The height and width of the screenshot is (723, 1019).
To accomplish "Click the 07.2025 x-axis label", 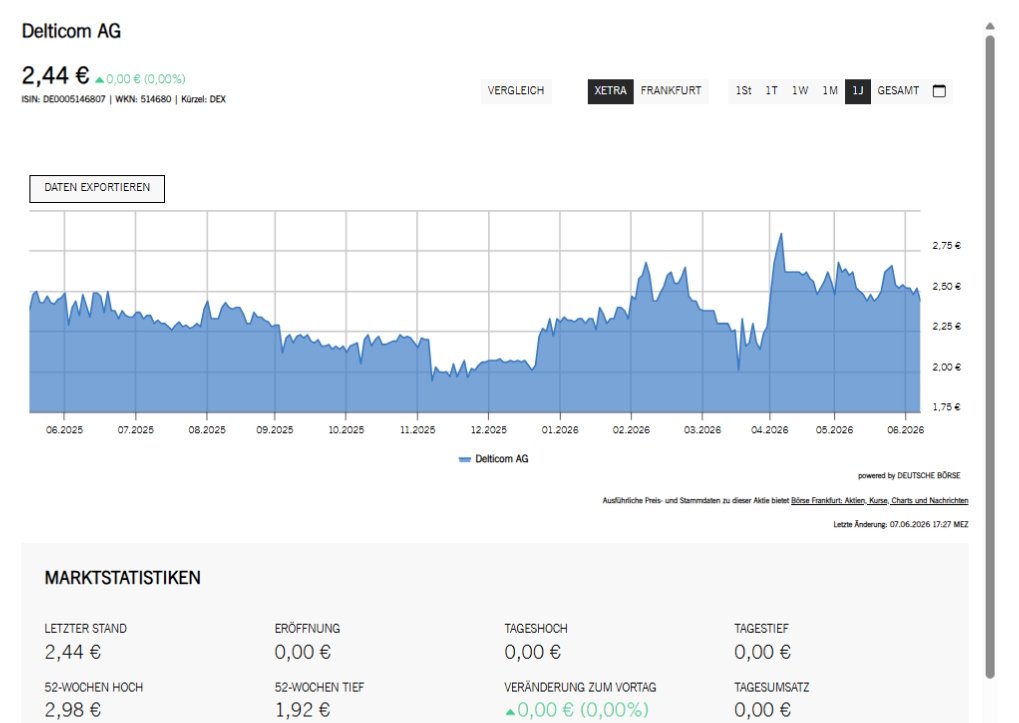I will (136, 430).
